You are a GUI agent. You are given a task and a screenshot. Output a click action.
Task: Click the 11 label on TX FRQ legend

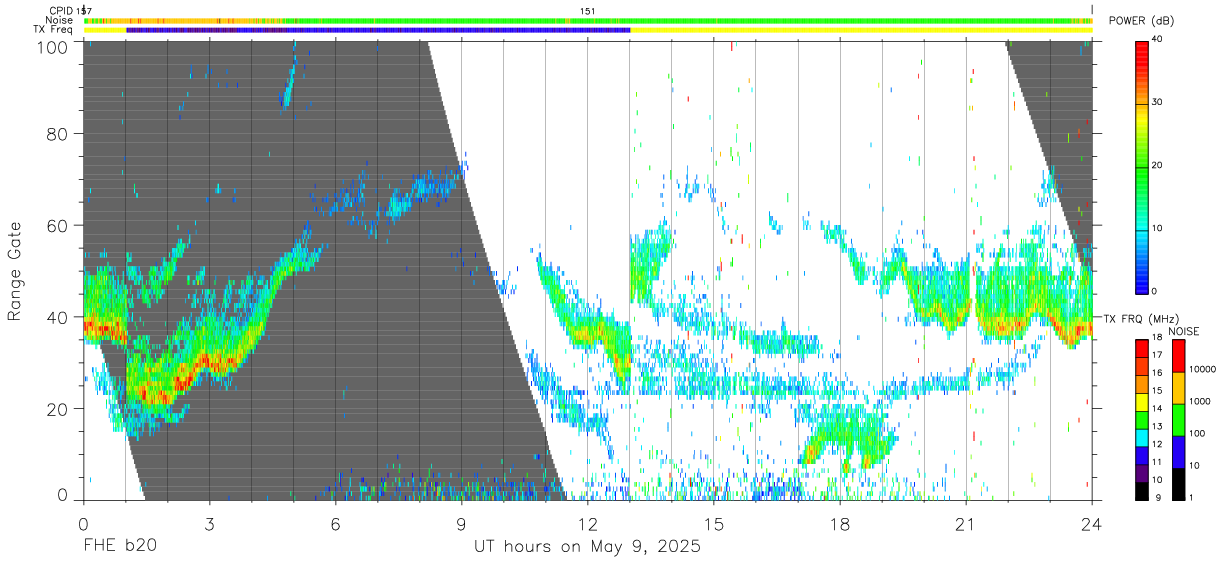(x=1158, y=461)
